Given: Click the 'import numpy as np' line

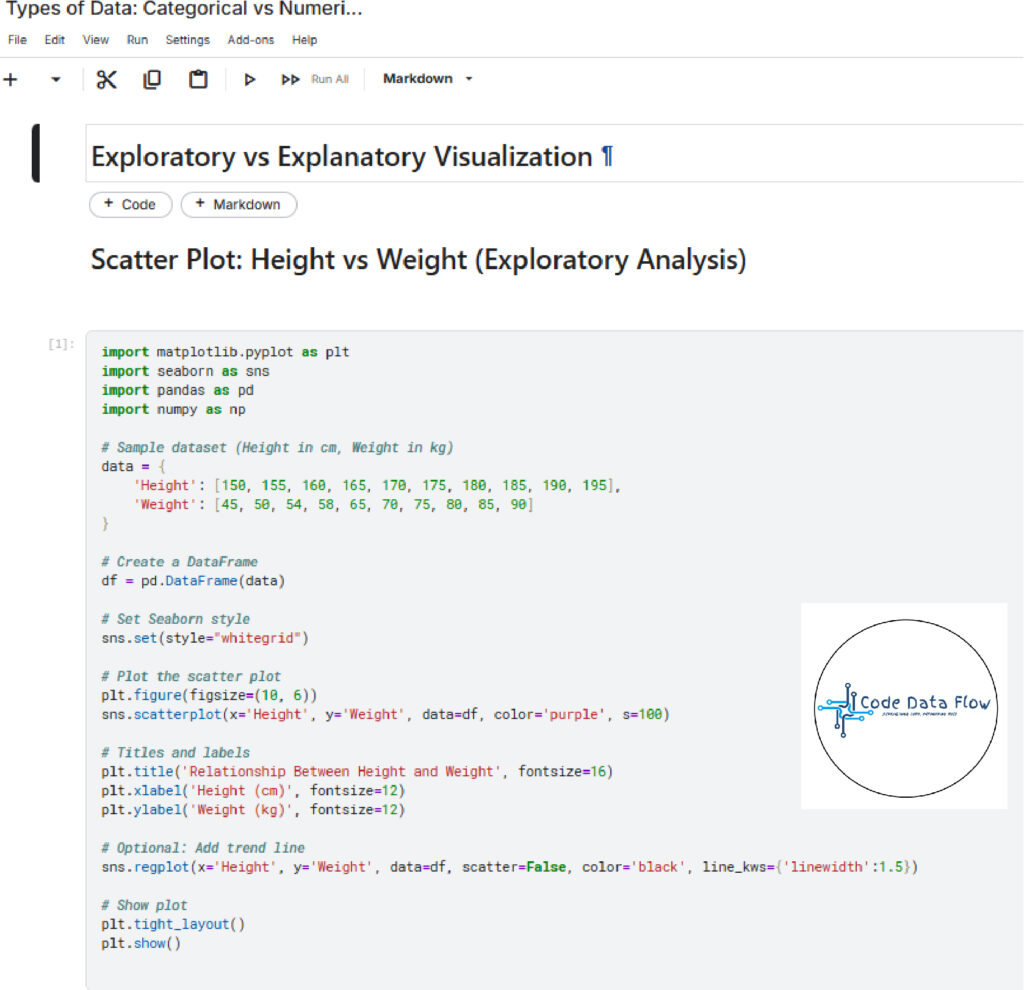Looking at the screenshot, I should point(174,409).
